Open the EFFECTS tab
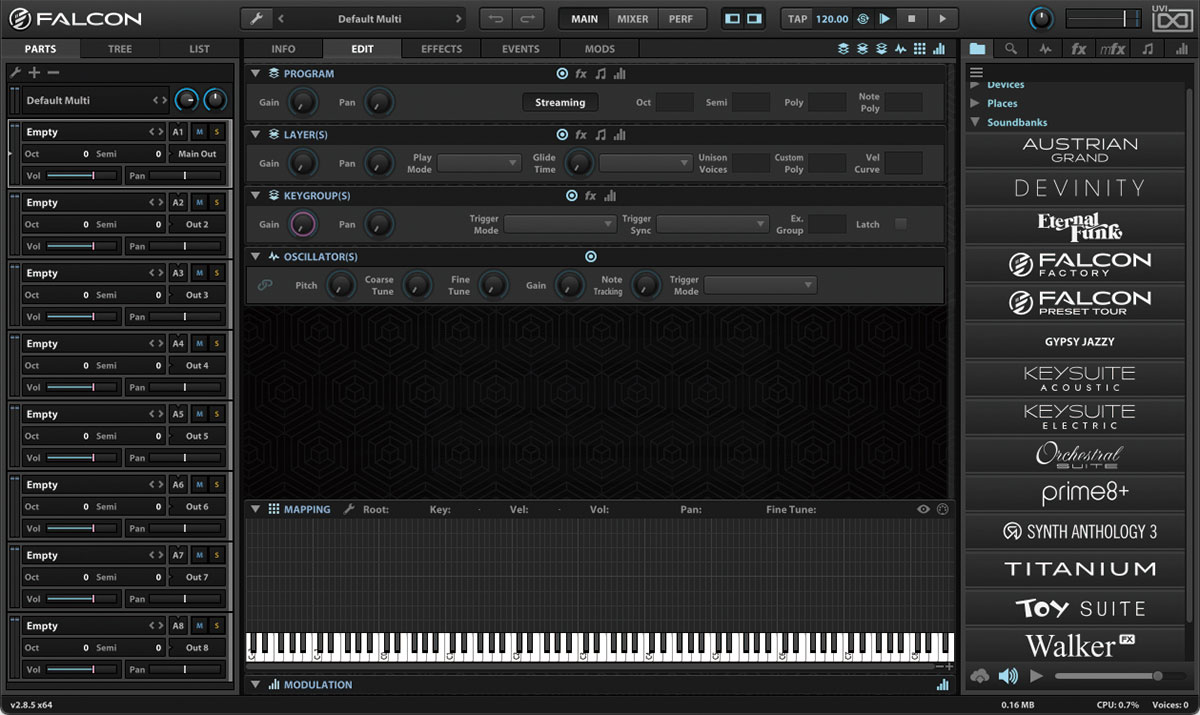Image resolution: width=1200 pixels, height=715 pixels. point(441,48)
